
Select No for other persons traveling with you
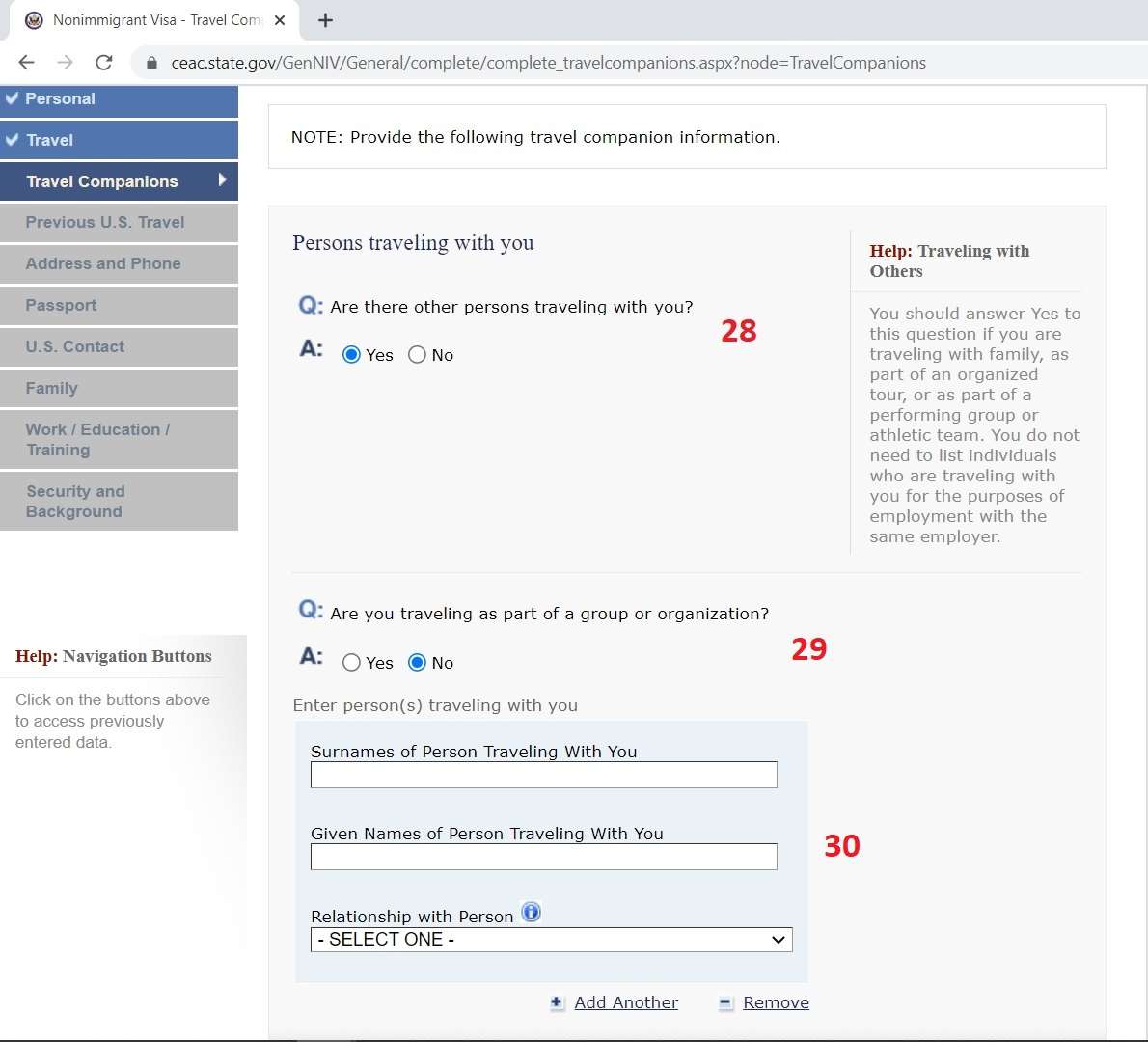point(417,355)
